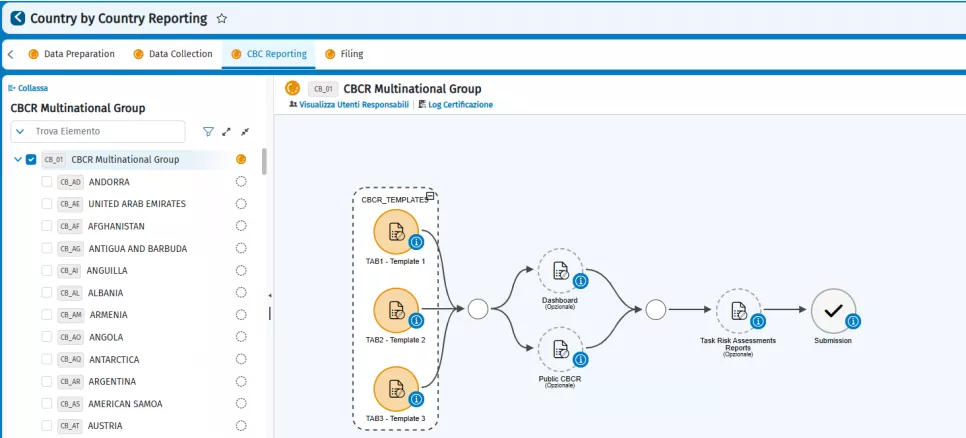Open the optional Dashboard node
The image size is (966, 438).
559,271
